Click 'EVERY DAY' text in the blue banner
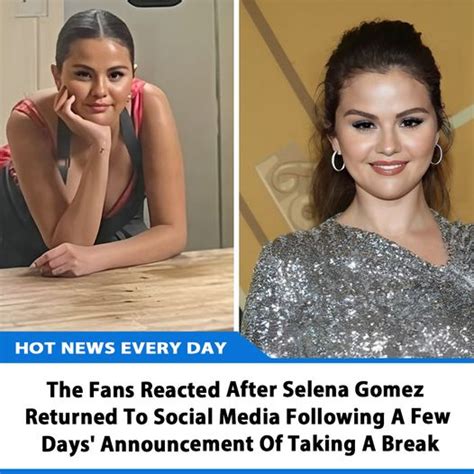The height and width of the screenshot is (474, 474). pyautogui.click(x=173, y=348)
